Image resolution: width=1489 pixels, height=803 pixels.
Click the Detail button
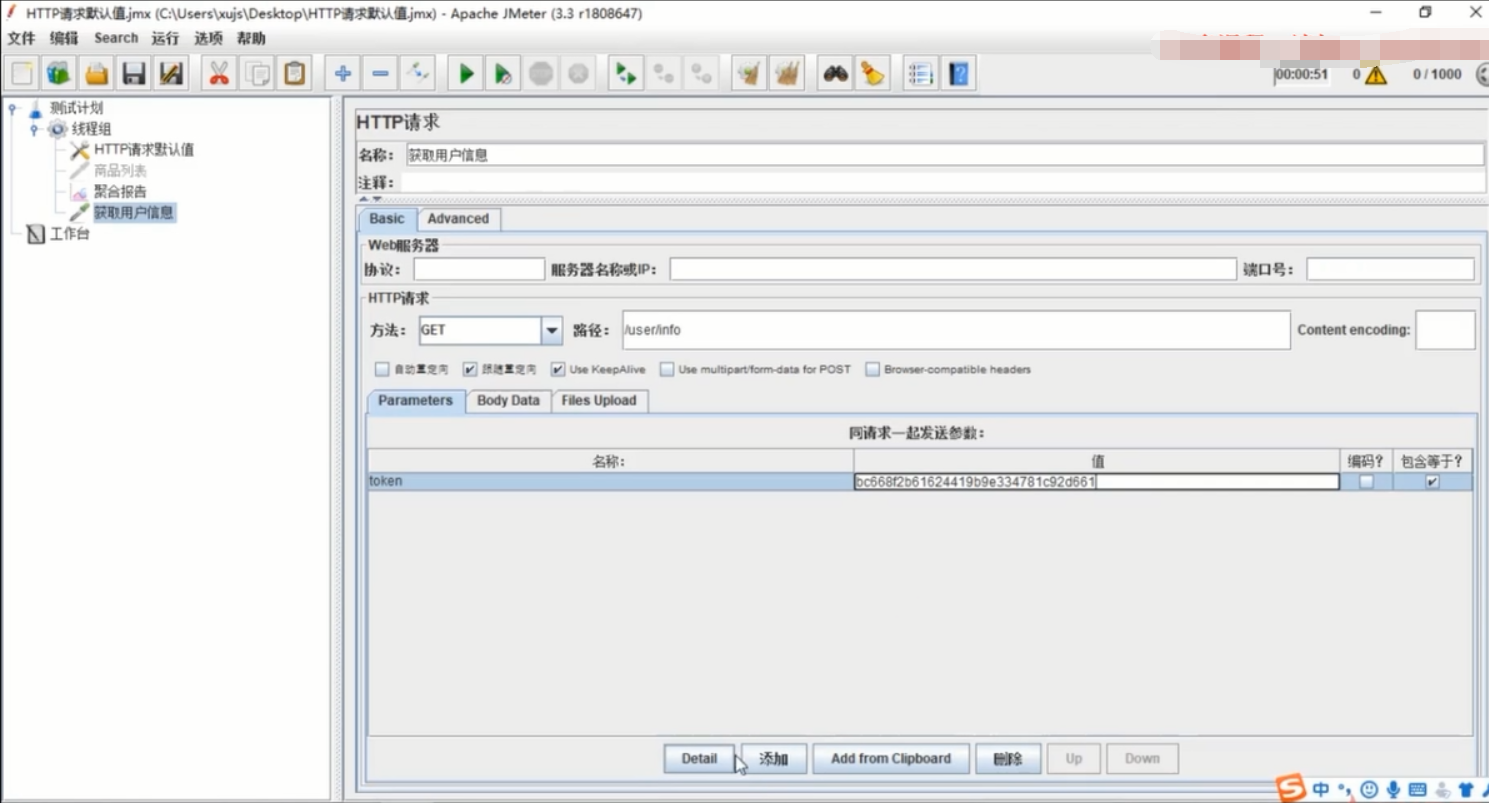699,758
